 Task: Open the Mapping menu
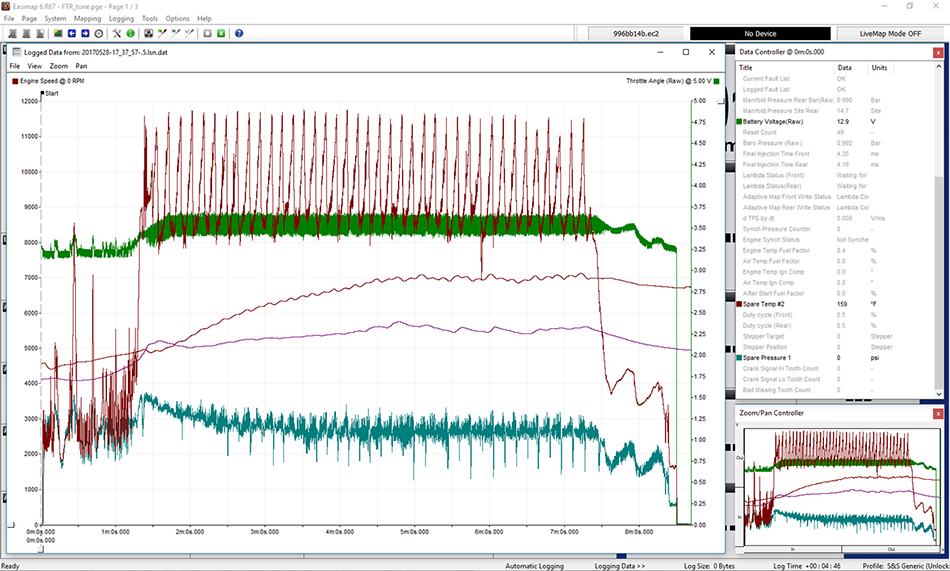coord(87,18)
